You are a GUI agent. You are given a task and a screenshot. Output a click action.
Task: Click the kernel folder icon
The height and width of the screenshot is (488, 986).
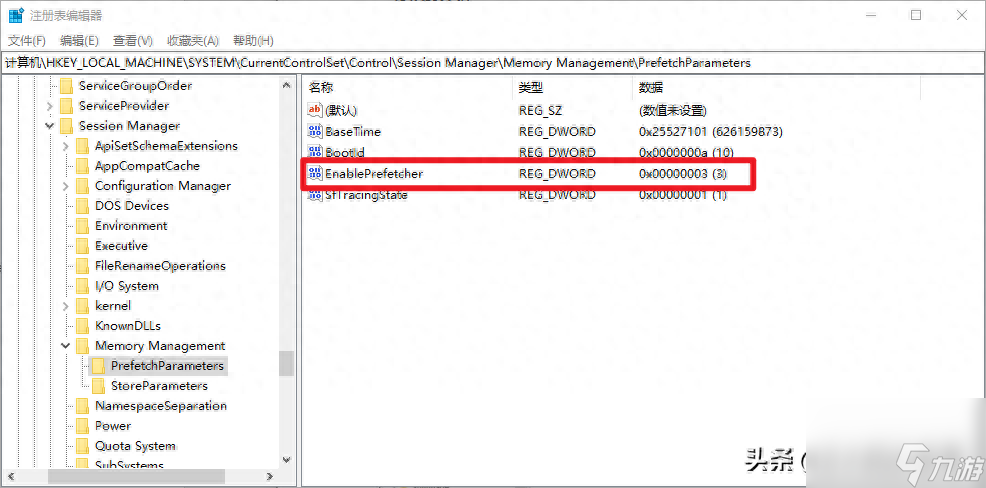82,306
